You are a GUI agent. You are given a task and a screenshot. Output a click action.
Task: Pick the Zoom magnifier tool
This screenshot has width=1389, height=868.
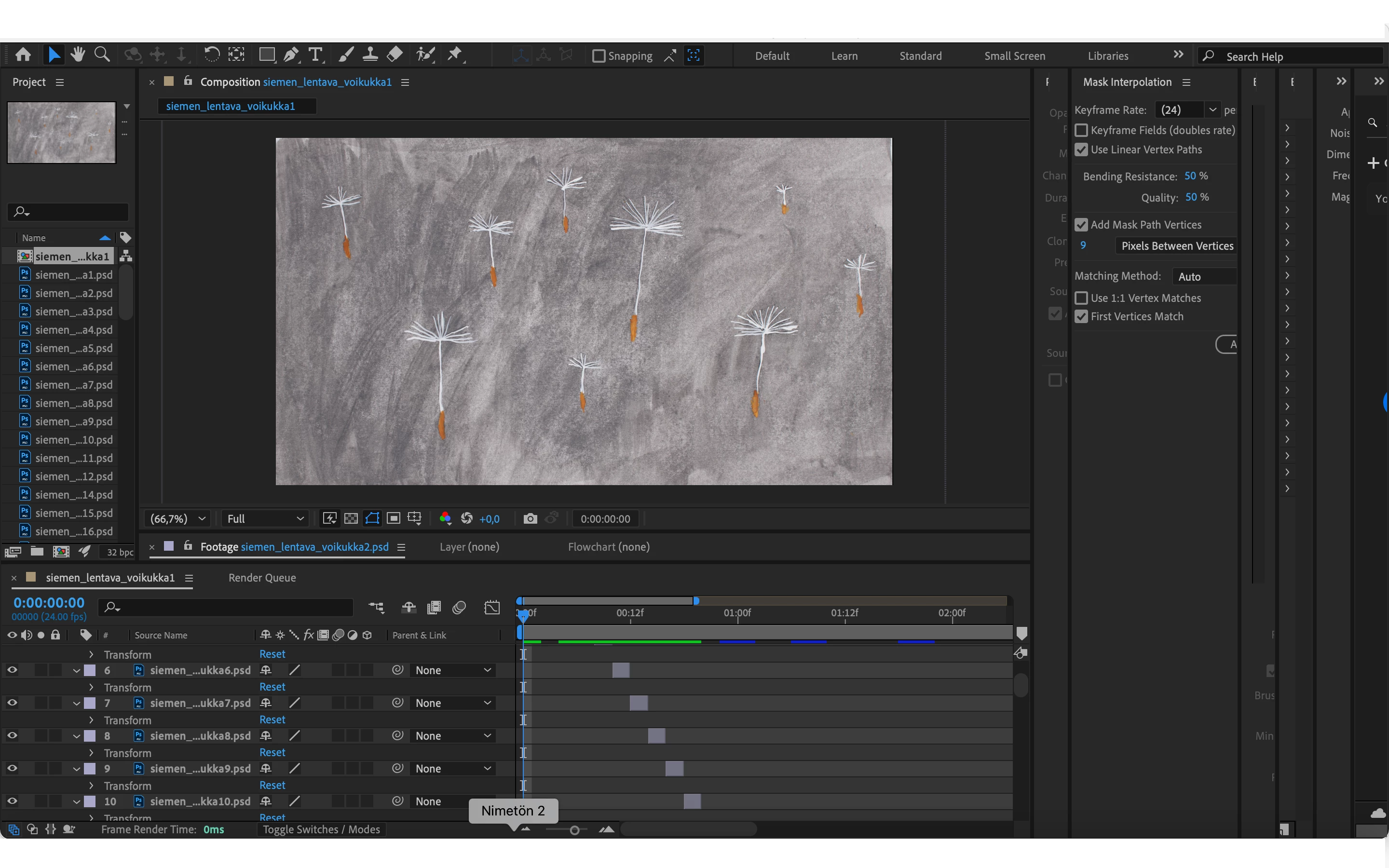tap(102, 55)
